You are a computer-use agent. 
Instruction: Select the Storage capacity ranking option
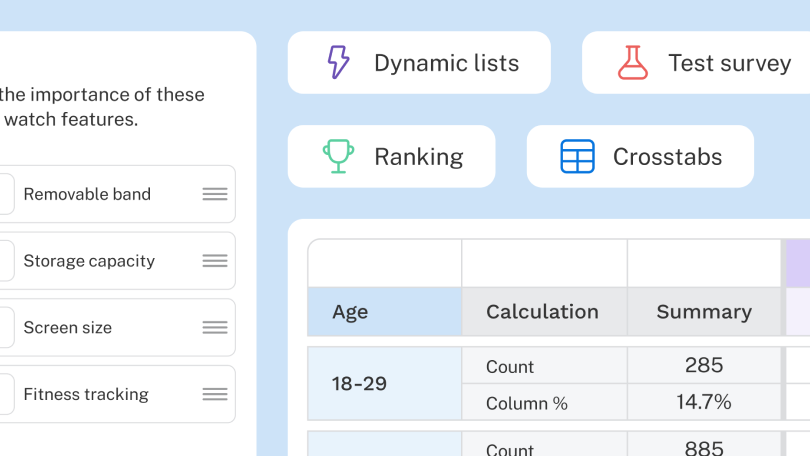(118, 261)
